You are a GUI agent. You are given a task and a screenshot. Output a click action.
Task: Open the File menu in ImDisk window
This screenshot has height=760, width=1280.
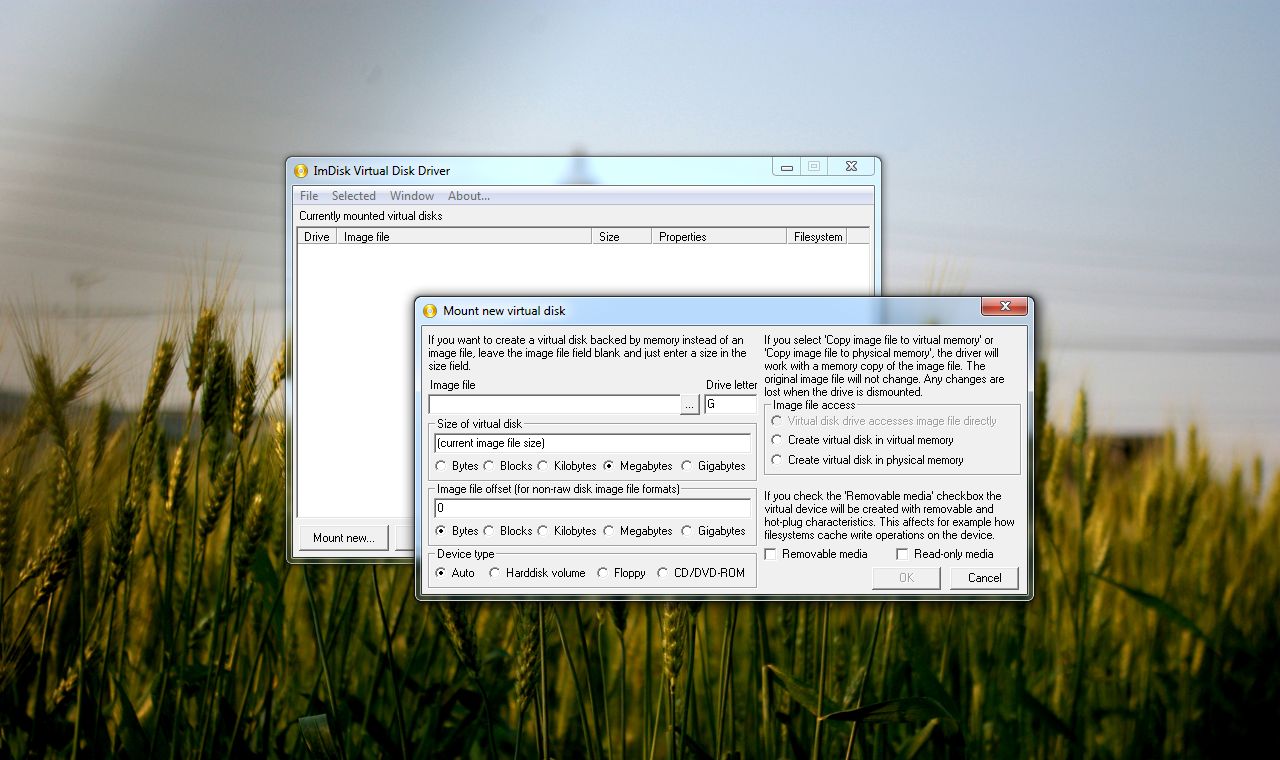pyautogui.click(x=309, y=196)
